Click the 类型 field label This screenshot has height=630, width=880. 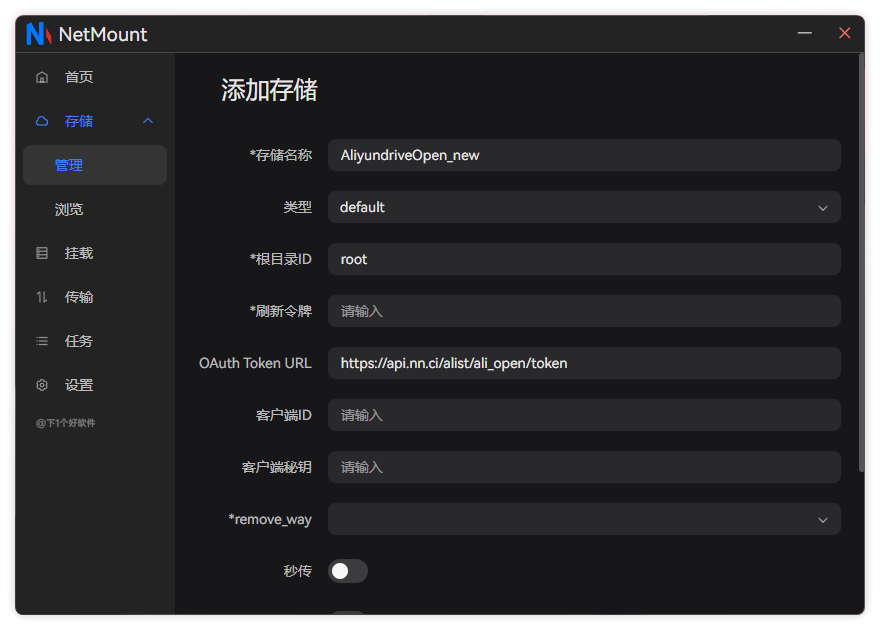[297, 207]
